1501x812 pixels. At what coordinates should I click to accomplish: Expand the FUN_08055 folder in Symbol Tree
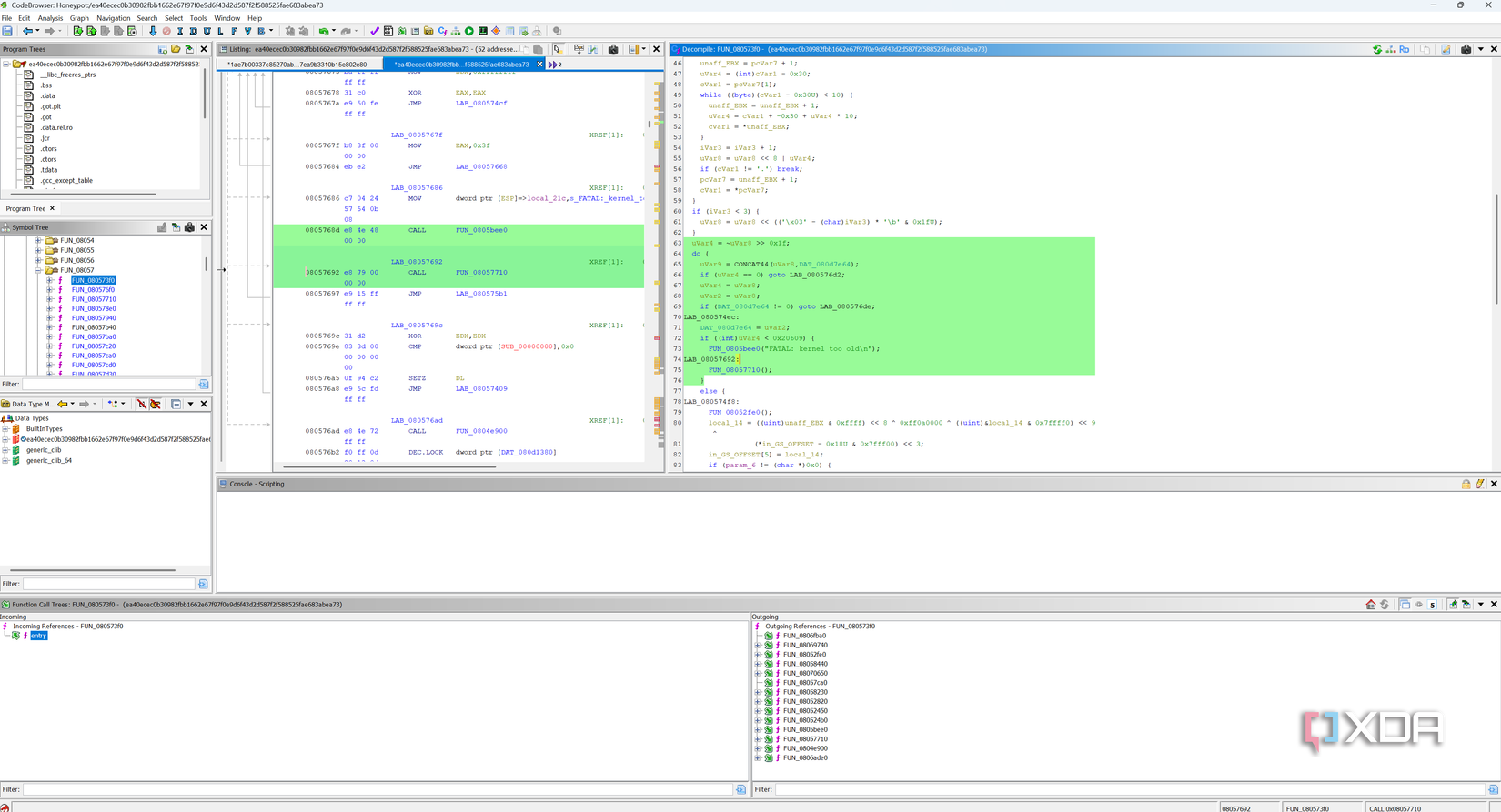pos(38,250)
